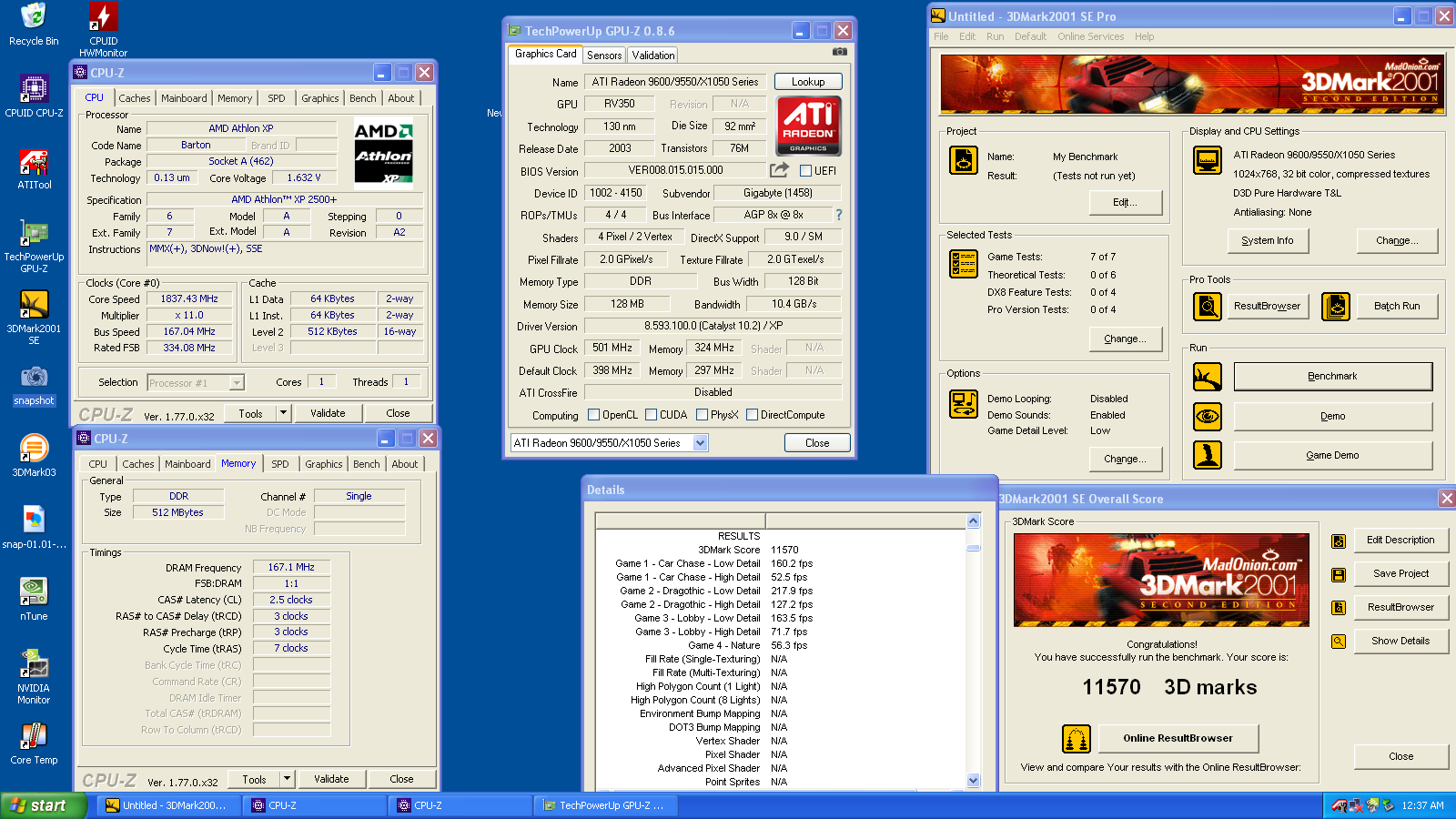Launch CPUID HWMonitor desktop icon
Image resolution: width=1456 pixels, height=819 pixels.
click(103, 29)
